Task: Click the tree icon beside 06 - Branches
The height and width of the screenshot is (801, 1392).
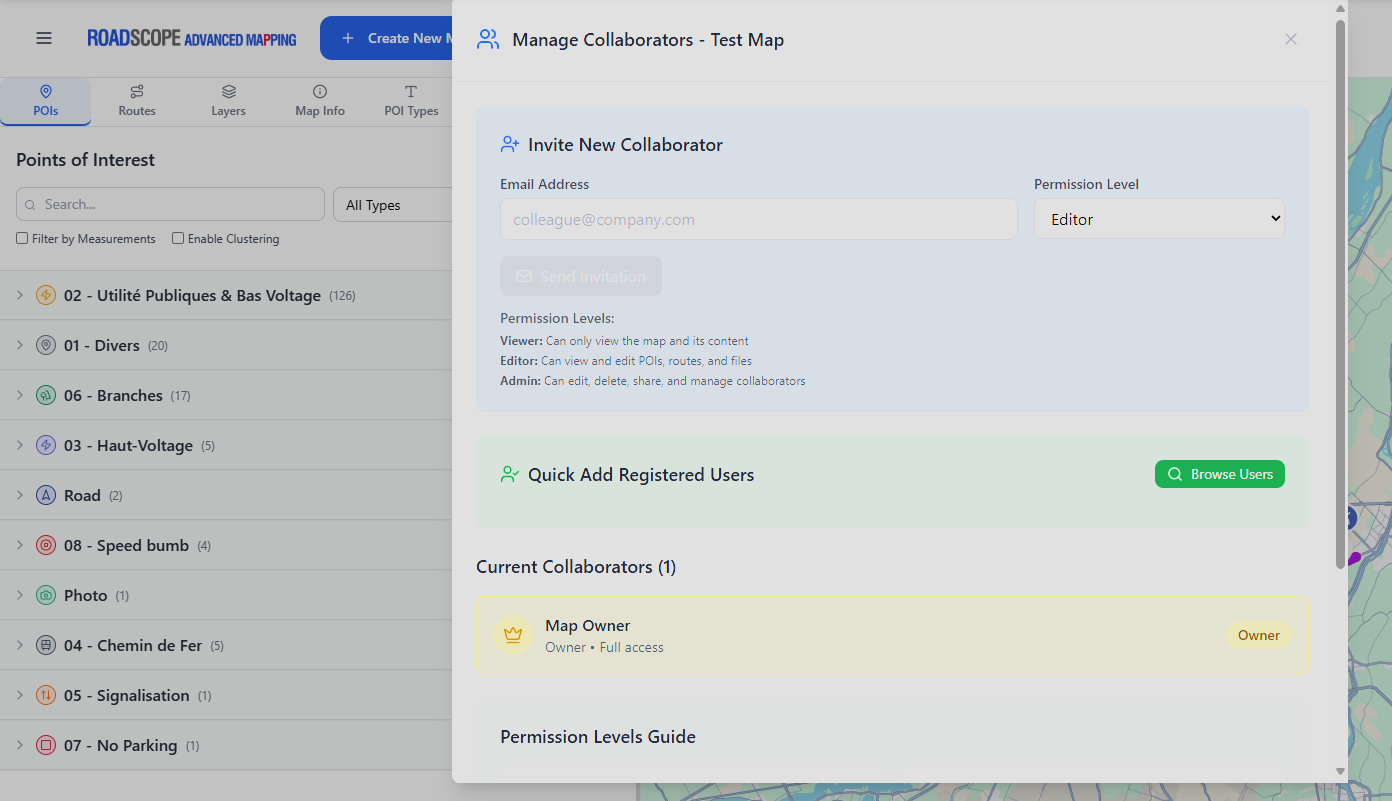Action: 45,395
